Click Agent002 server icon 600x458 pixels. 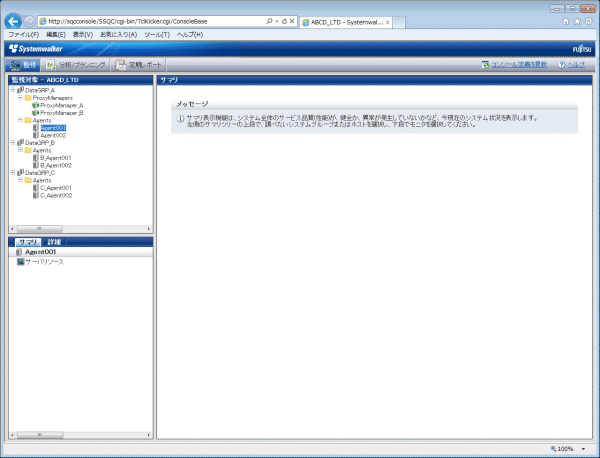pyautogui.click(x=36, y=135)
